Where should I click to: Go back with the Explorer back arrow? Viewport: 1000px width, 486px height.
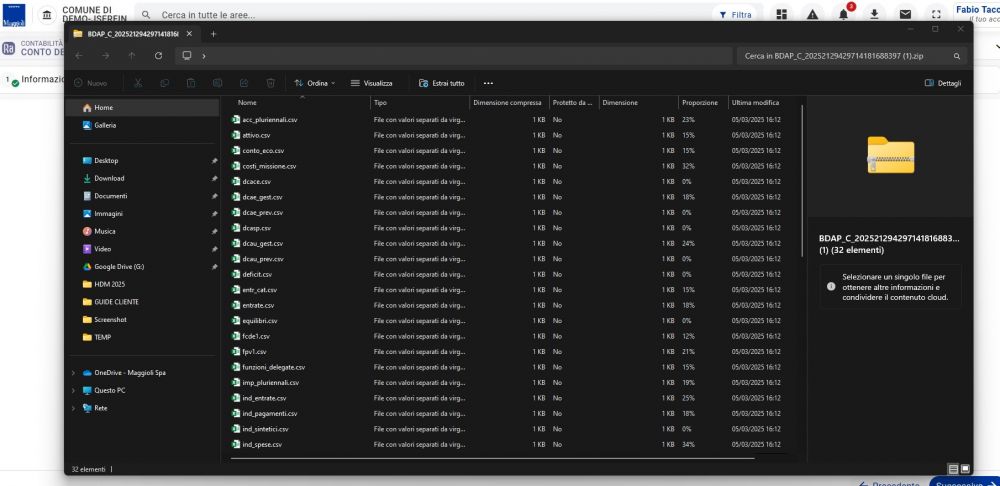point(78,55)
